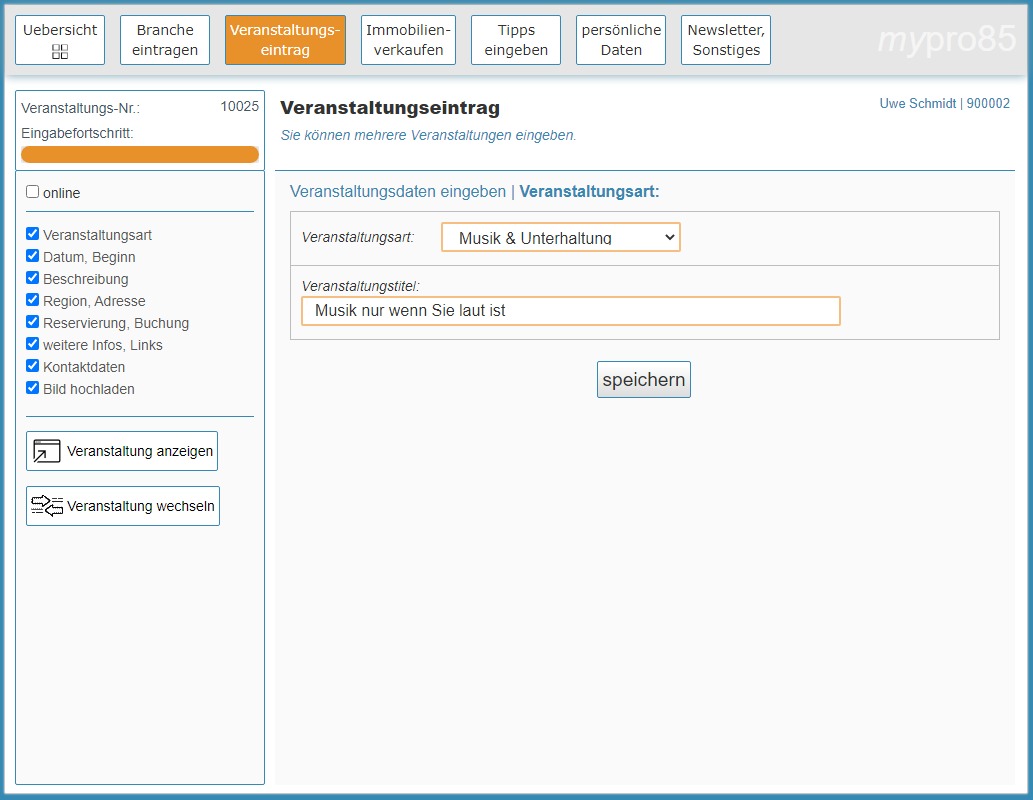Click the swap arrows icon for Veranstaltung wechseln

pyautogui.click(x=47, y=506)
